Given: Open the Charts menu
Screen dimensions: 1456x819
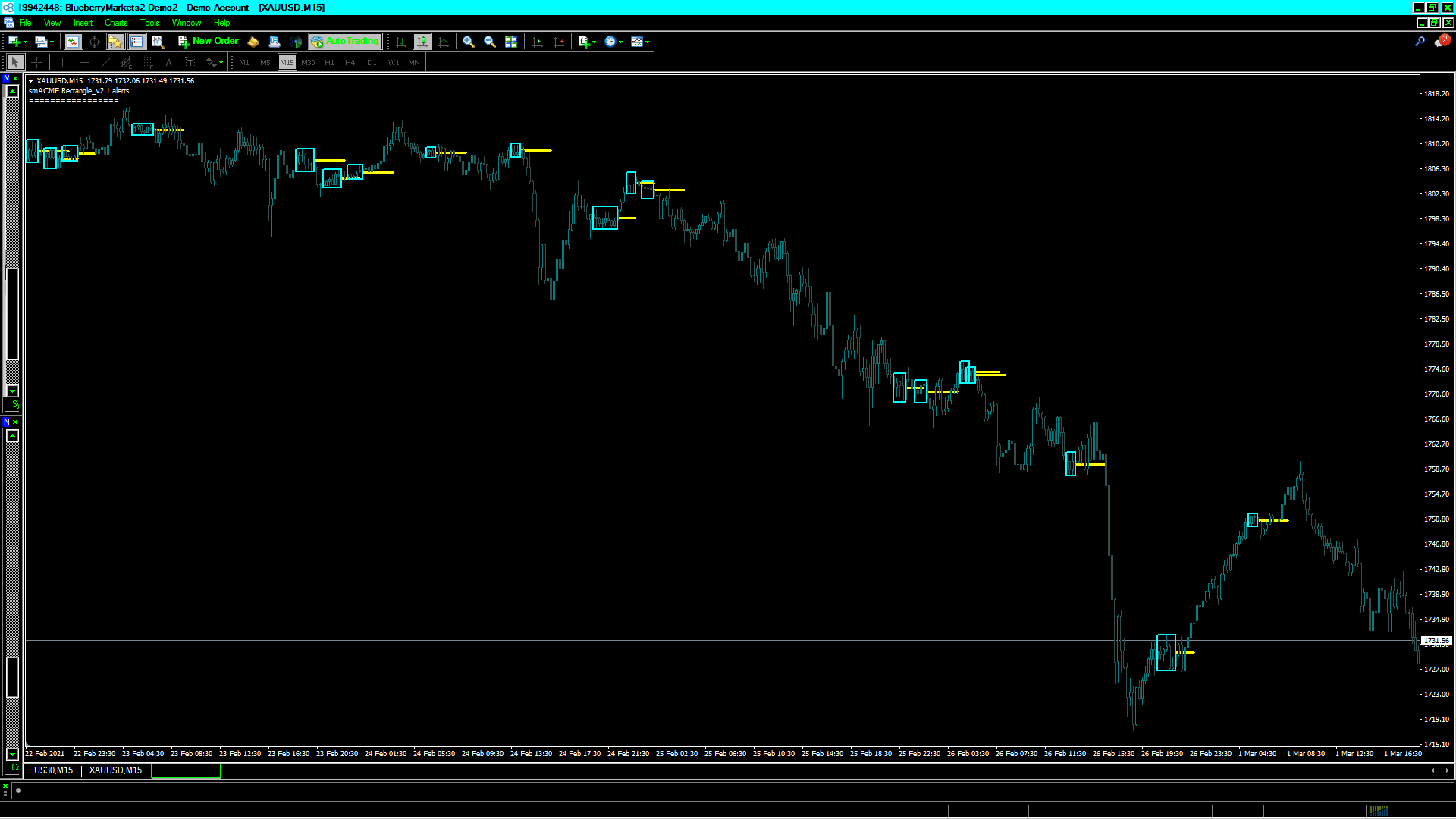Looking at the screenshot, I should [x=116, y=23].
